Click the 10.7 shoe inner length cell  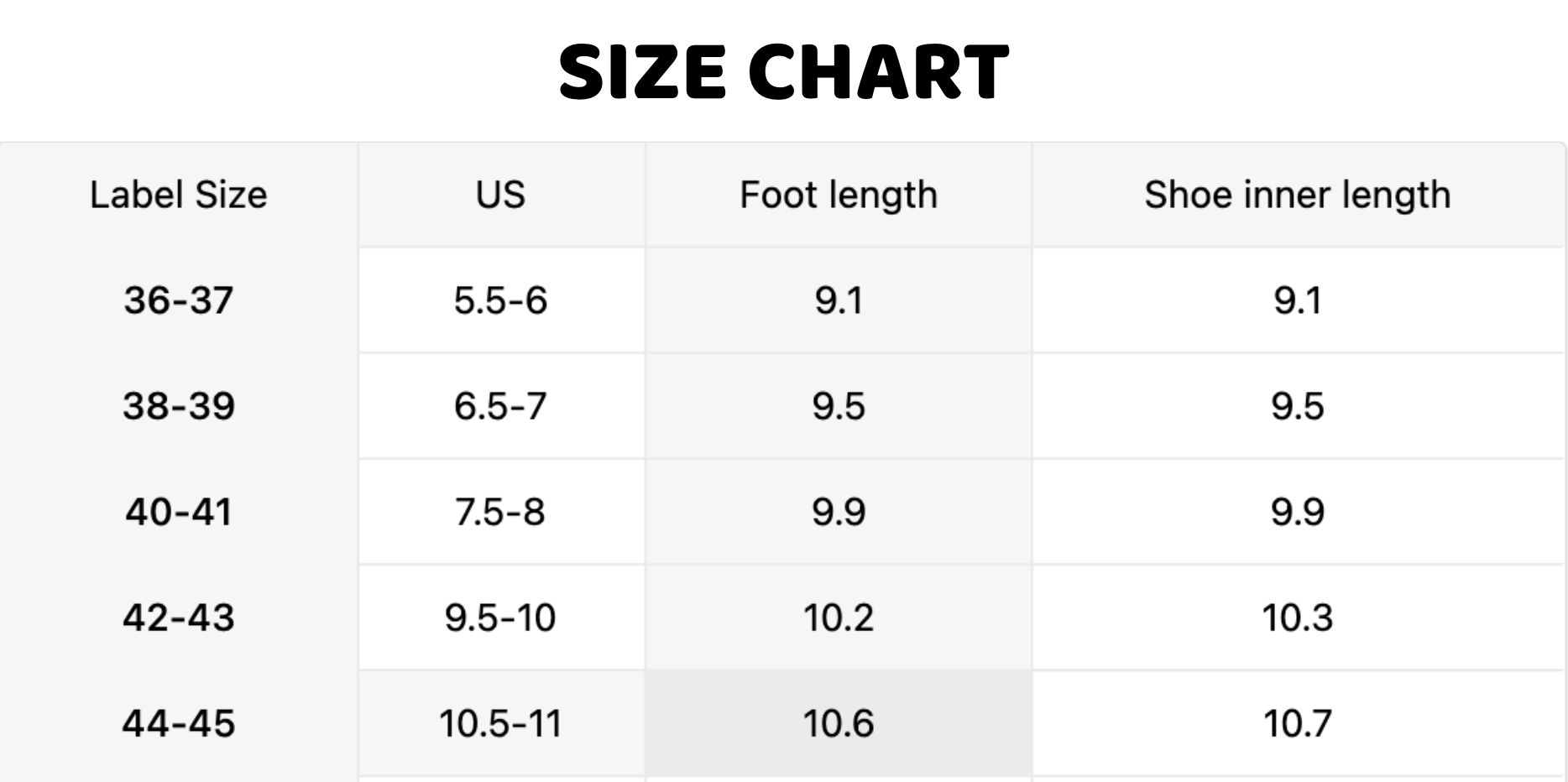coord(1297,723)
